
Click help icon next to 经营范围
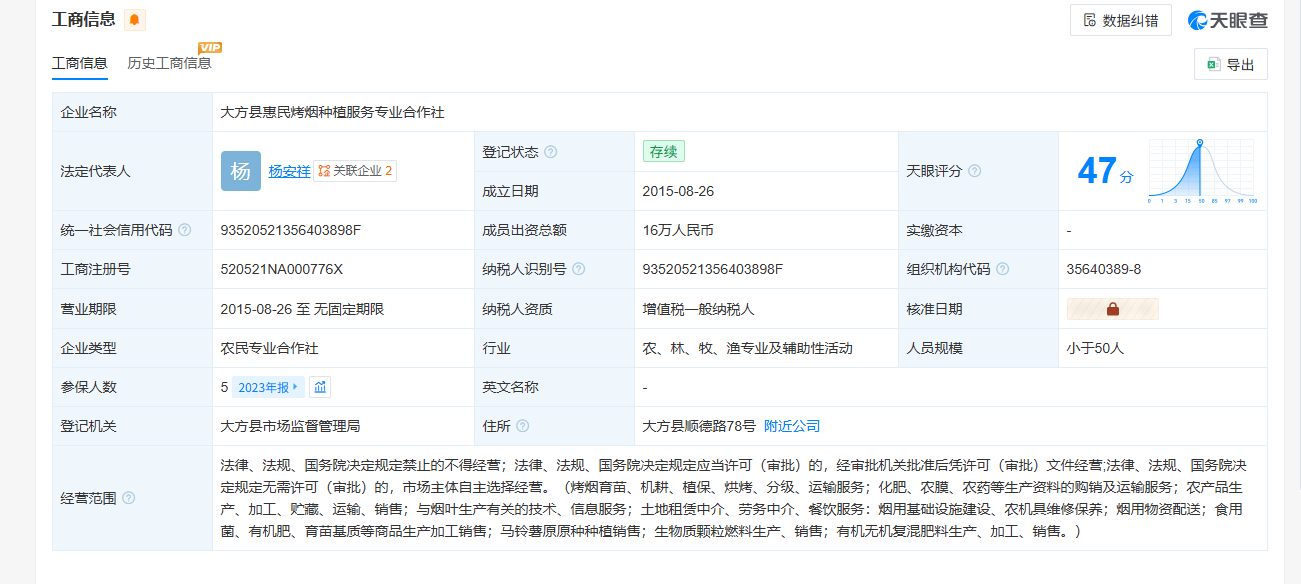[x=129, y=498]
